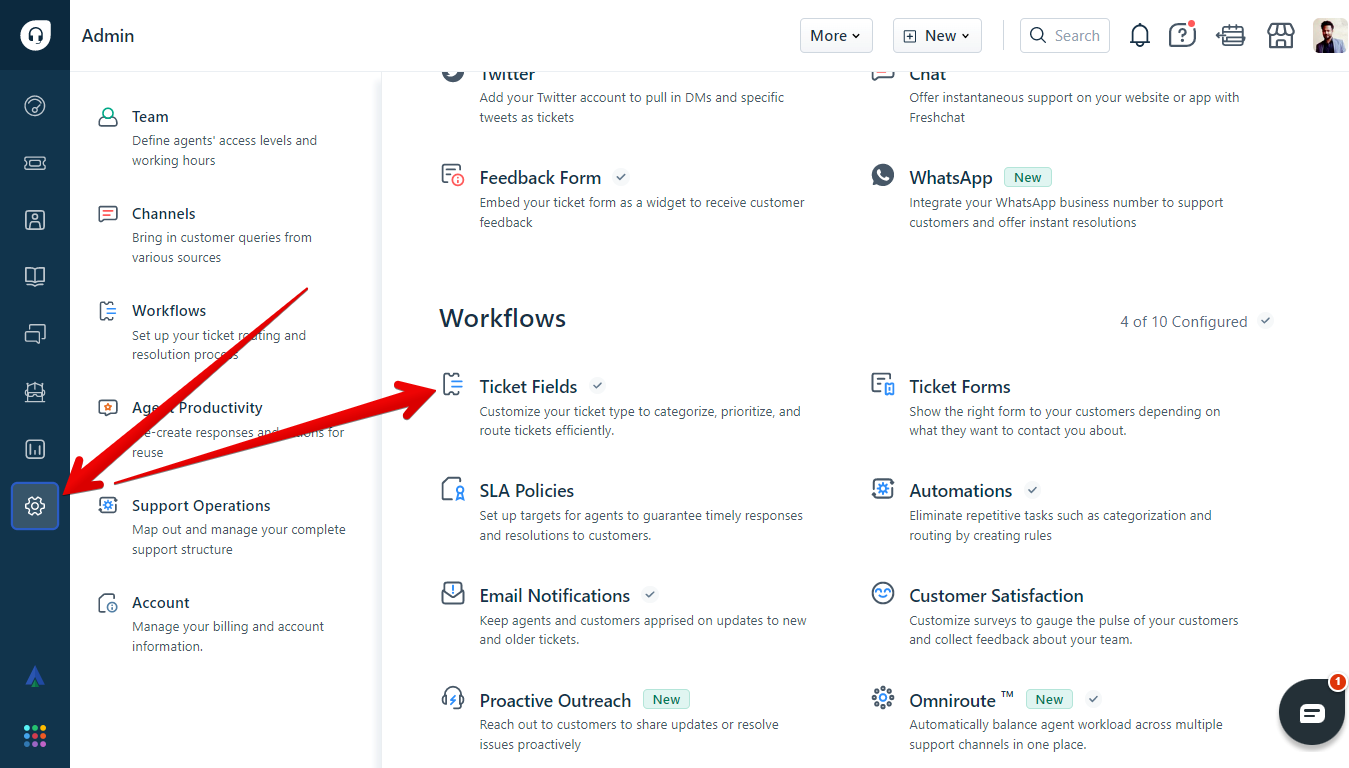
Task: Open the Contacts icon in sidebar
Action: [35, 220]
